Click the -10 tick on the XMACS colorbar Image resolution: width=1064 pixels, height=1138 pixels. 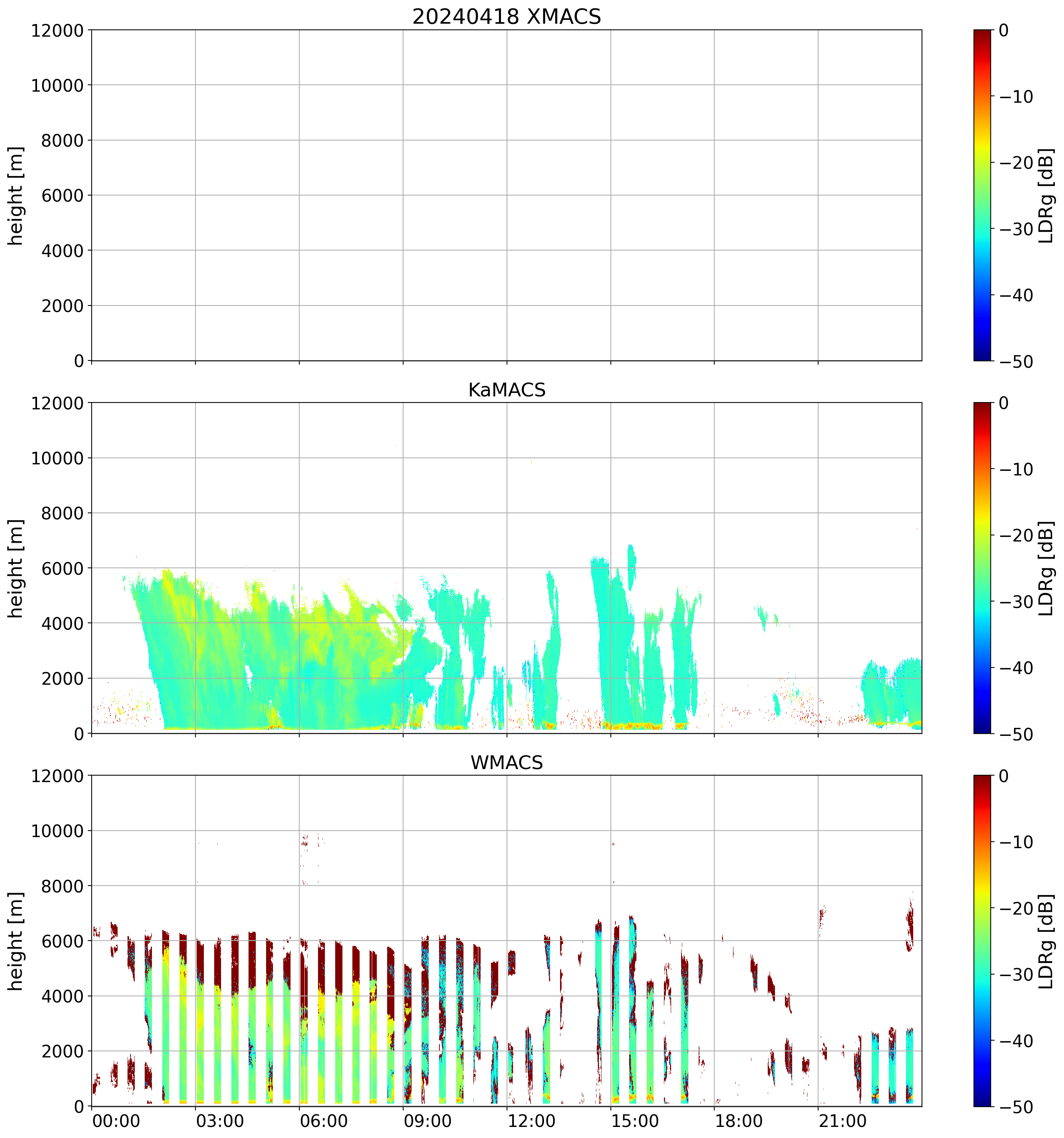tap(1017, 97)
